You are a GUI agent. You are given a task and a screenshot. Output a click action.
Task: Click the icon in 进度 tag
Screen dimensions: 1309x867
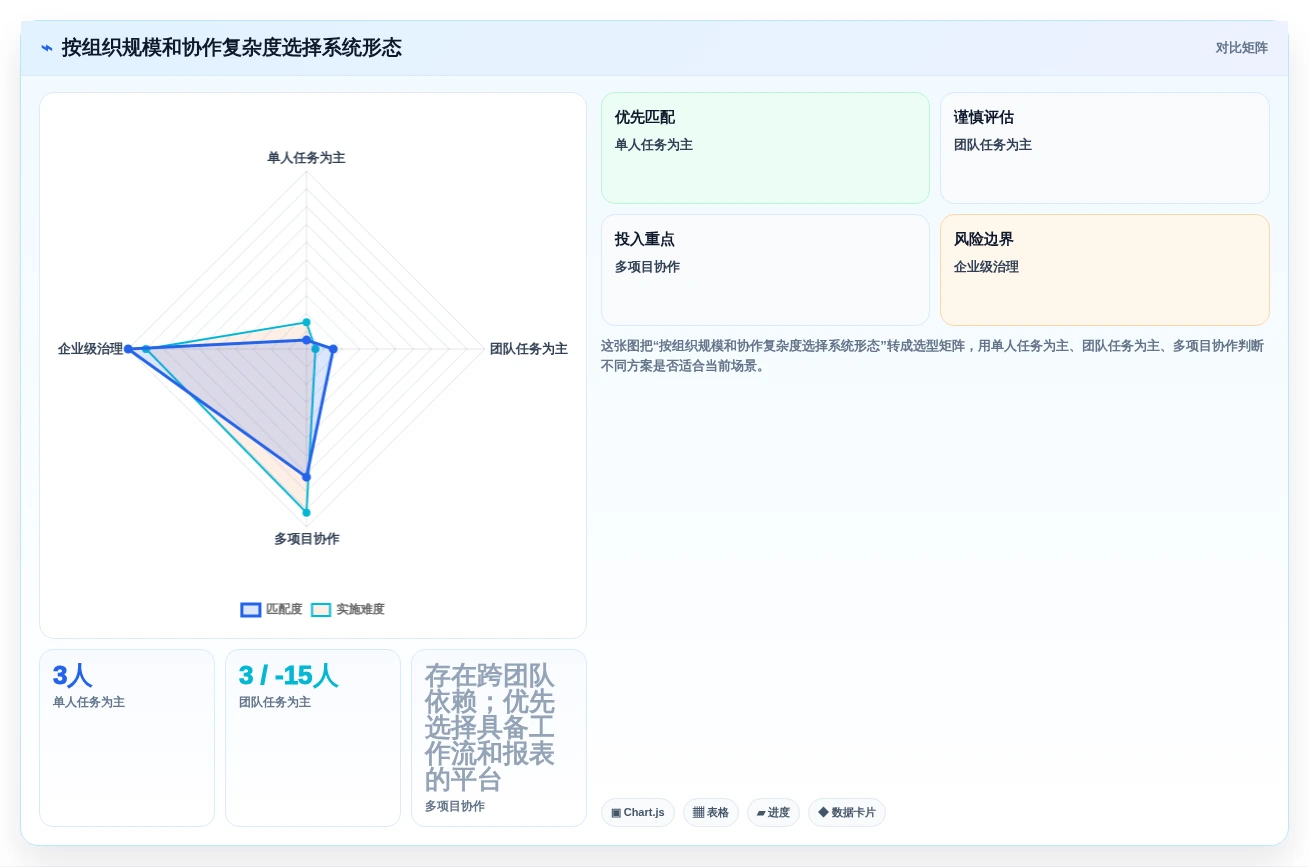coord(761,813)
